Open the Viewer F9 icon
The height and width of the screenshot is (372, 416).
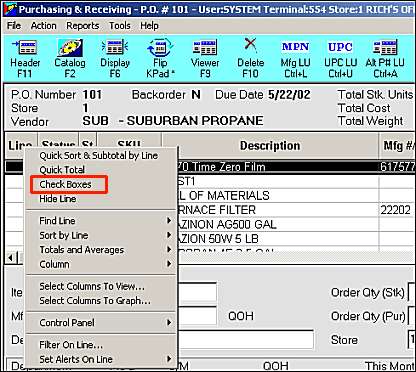pyautogui.click(x=205, y=58)
